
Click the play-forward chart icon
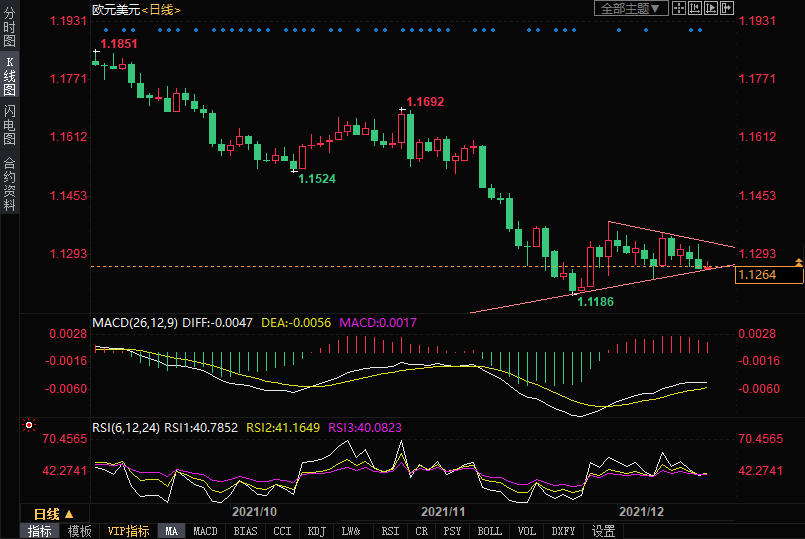pyautogui.click(x=711, y=8)
